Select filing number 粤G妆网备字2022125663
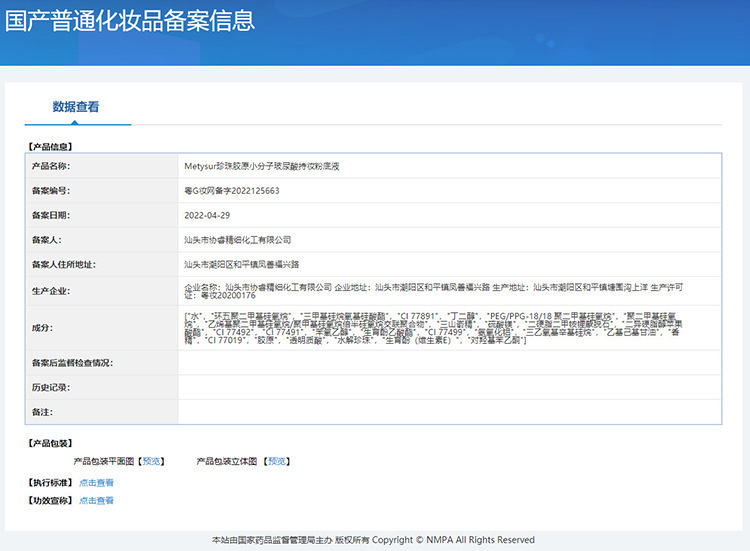The width and height of the screenshot is (750, 551). click(x=232, y=190)
